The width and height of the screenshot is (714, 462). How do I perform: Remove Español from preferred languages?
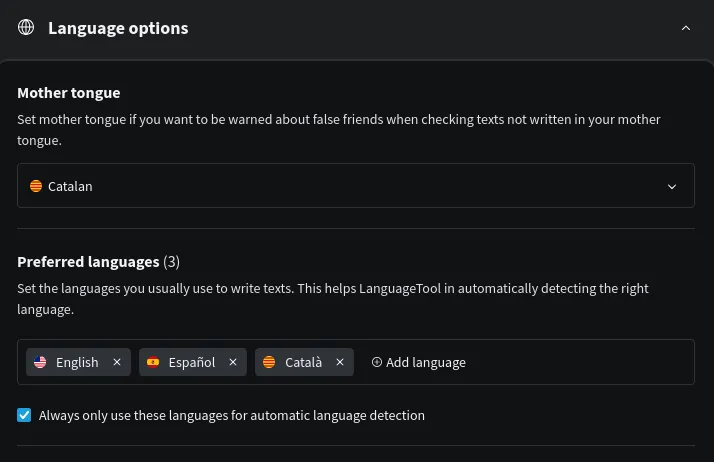[233, 362]
